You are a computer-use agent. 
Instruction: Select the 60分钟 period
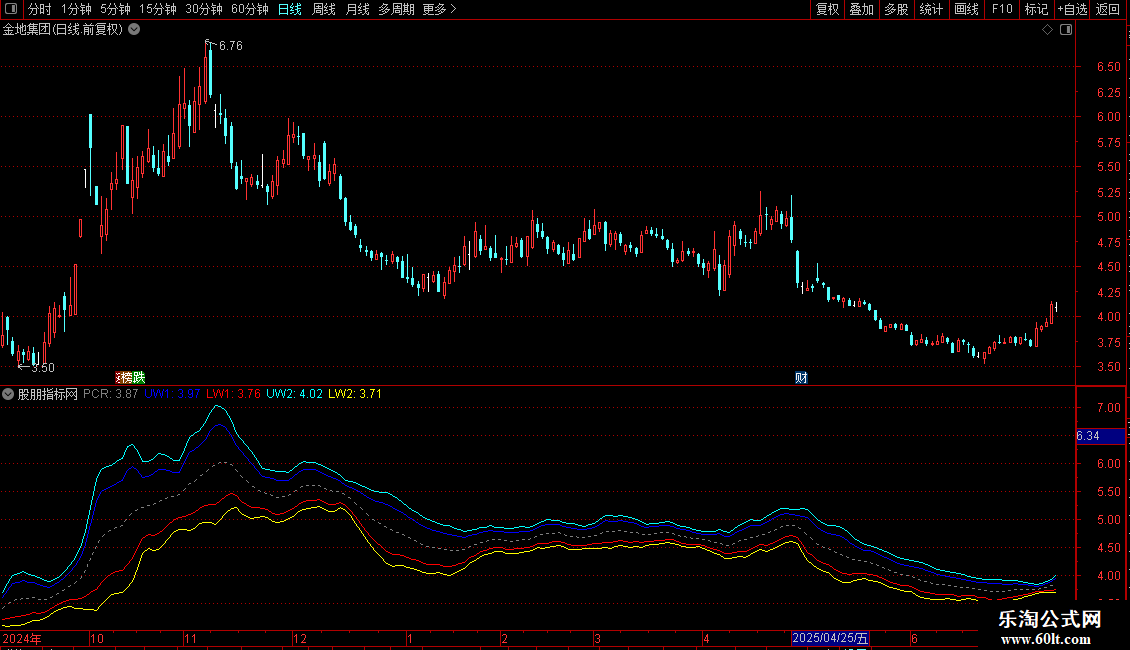click(249, 9)
